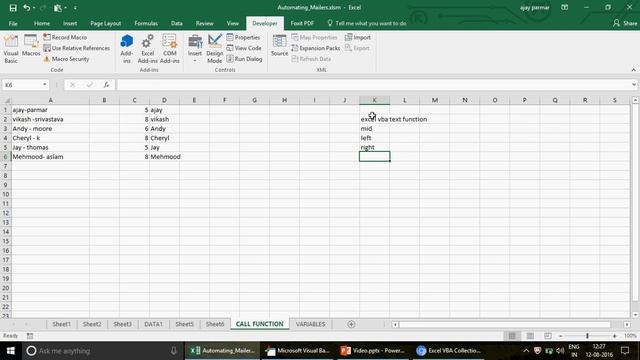
Task: Customize the Quick Access Toolbar dropdown
Action: click(x=75, y=8)
